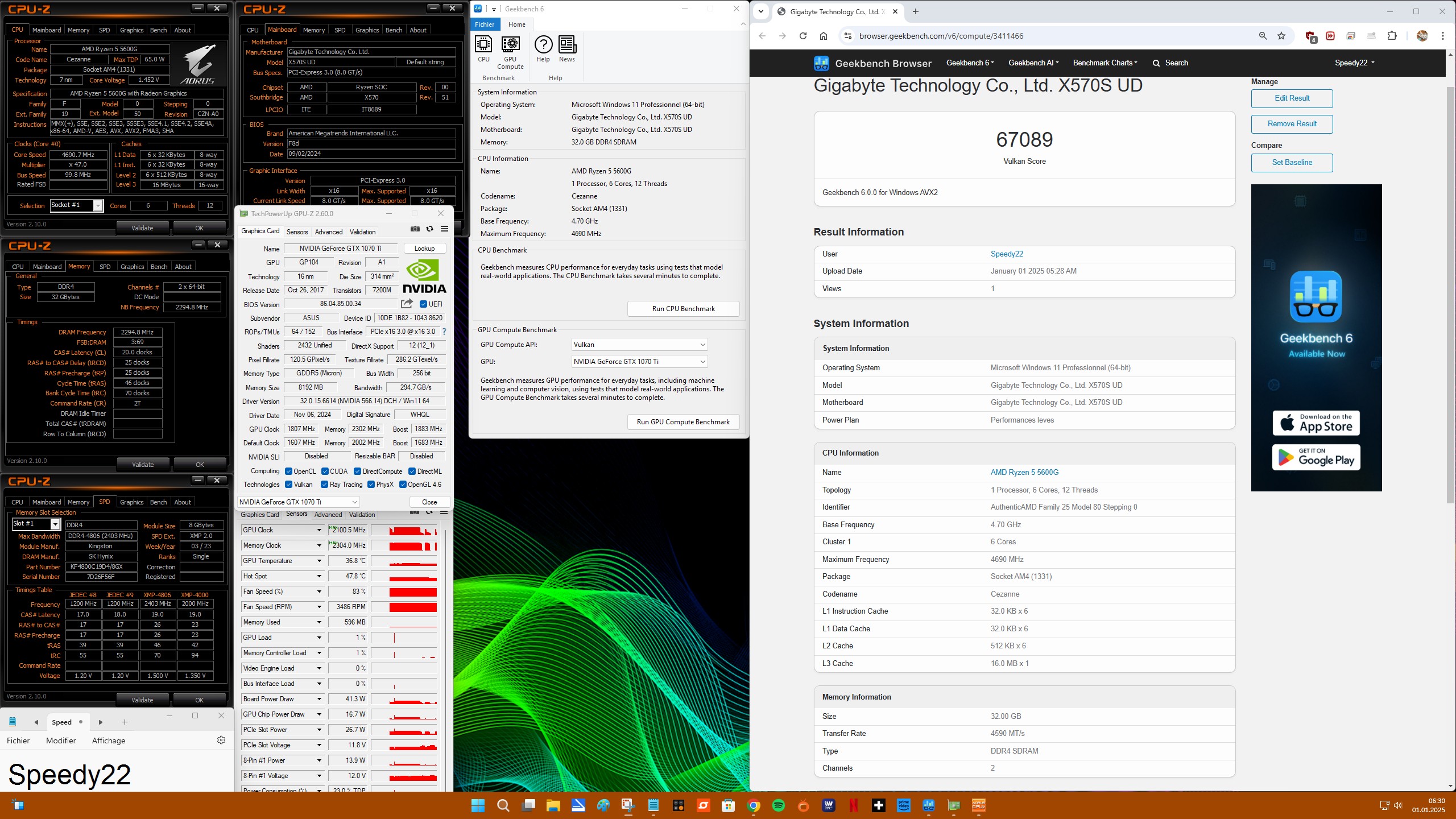Expand Benchmark Charts navbar dropdown
1456x819 pixels.
pyautogui.click(x=1105, y=63)
